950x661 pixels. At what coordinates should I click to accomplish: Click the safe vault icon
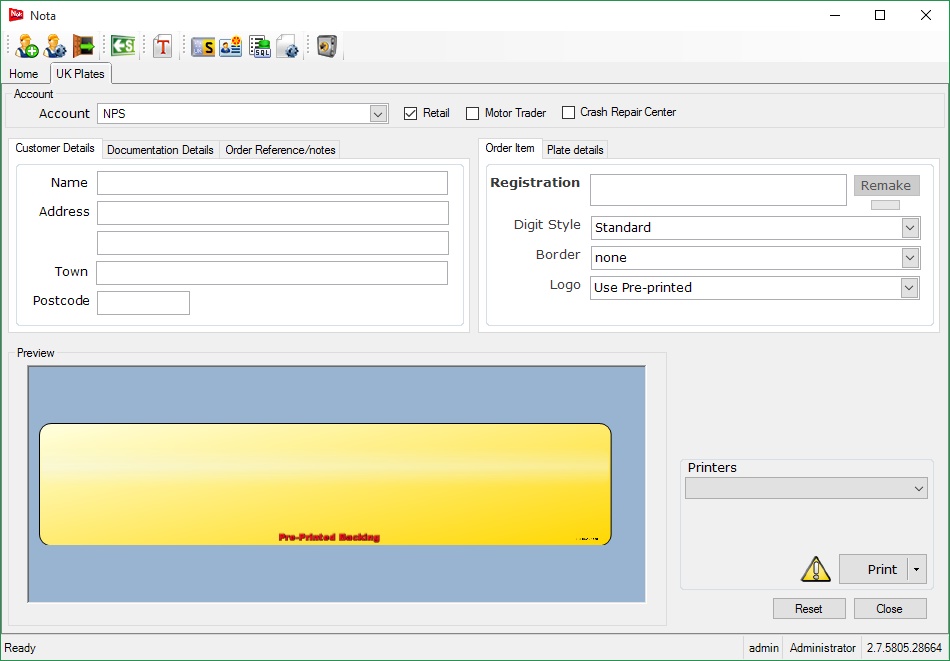click(x=327, y=46)
